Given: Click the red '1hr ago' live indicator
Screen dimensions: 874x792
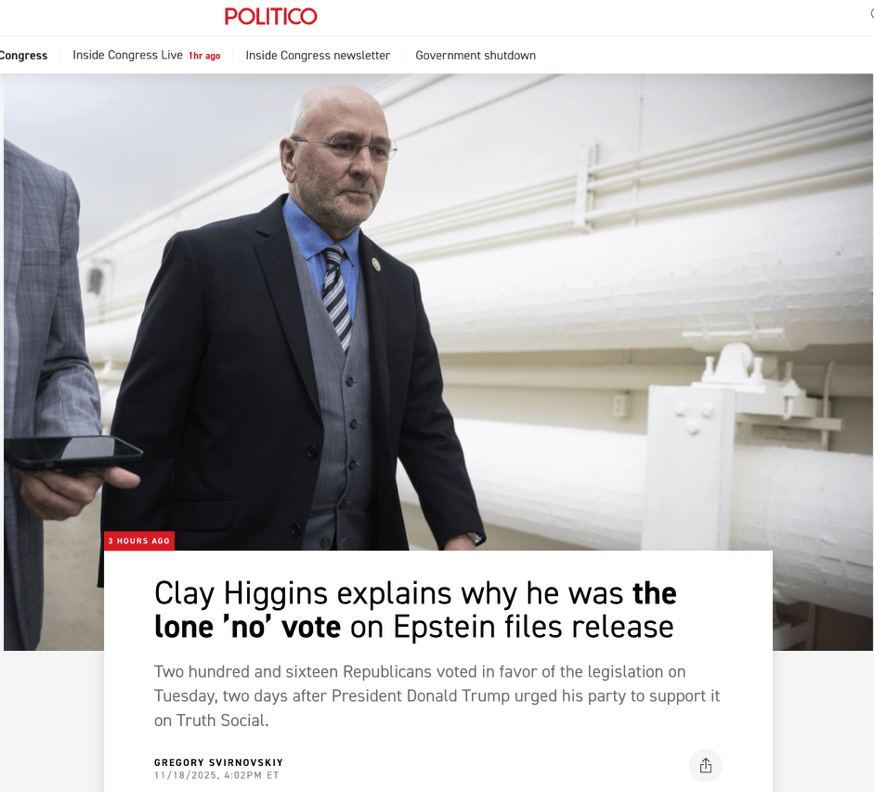Looking at the screenshot, I should pos(204,56).
